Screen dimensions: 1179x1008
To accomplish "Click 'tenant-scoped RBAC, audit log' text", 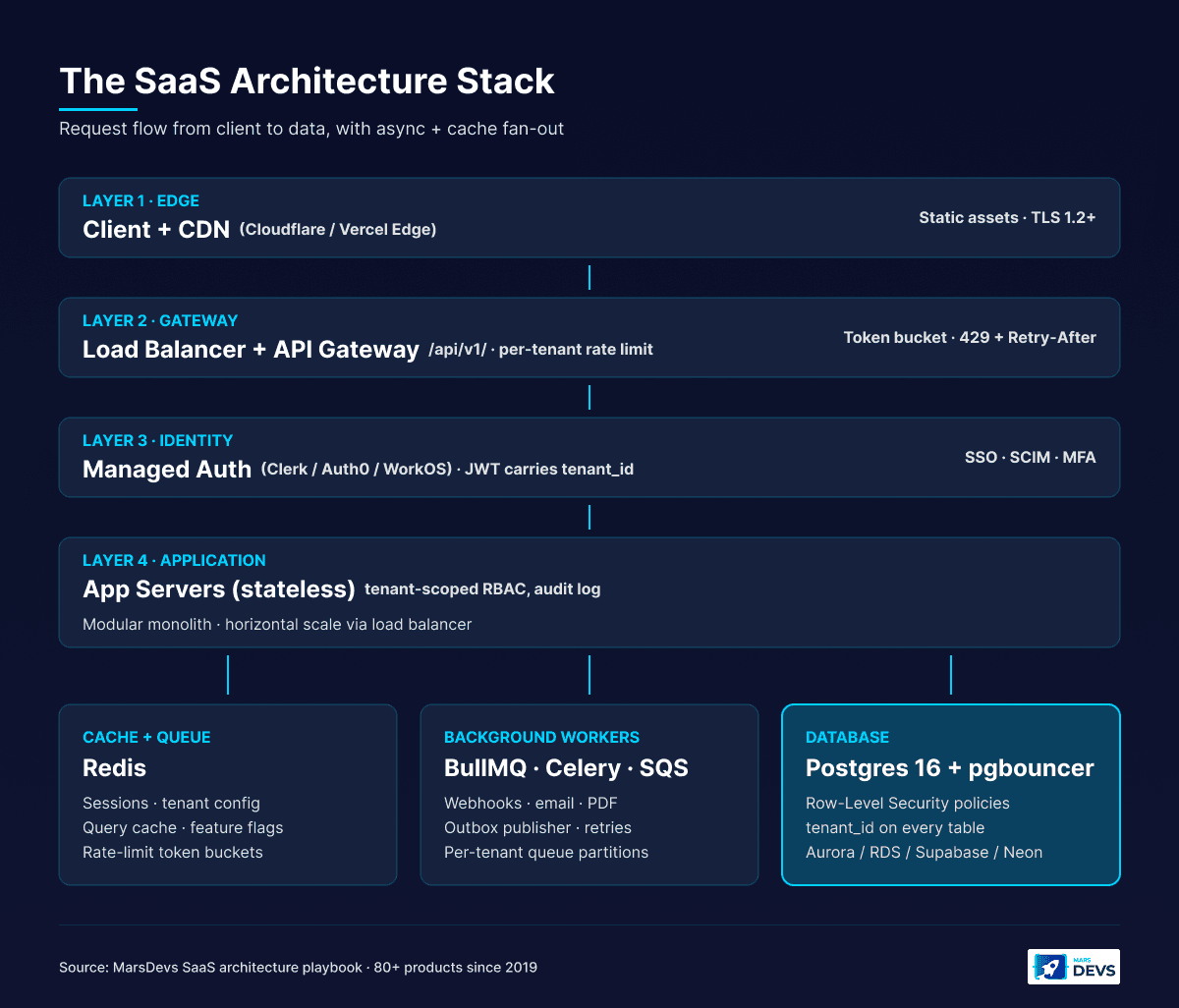I will pyautogui.click(x=482, y=589).
